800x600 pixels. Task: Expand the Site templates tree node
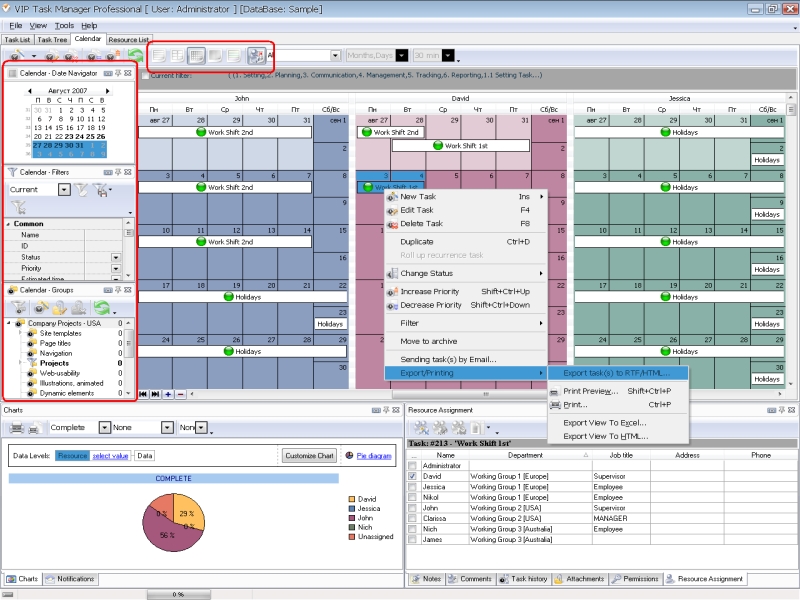(21, 333)
